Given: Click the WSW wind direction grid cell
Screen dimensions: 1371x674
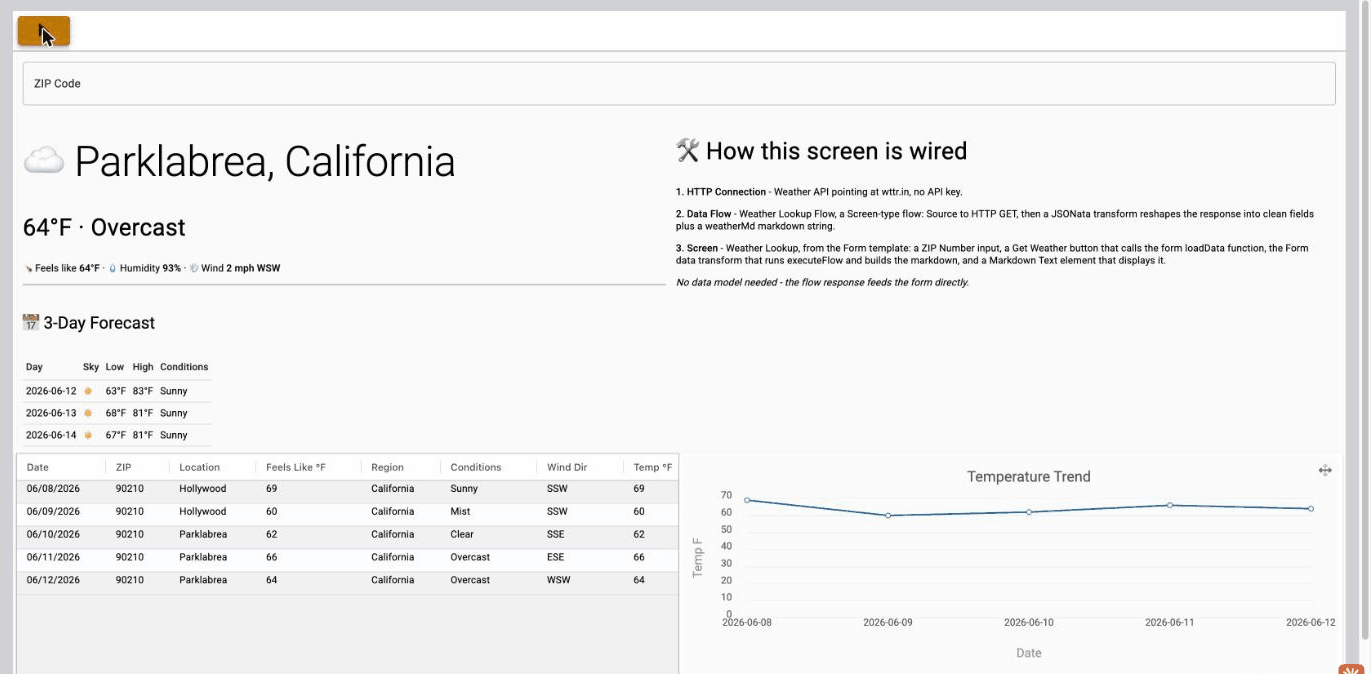Looking at the screenshot, I should pos(559,580).
